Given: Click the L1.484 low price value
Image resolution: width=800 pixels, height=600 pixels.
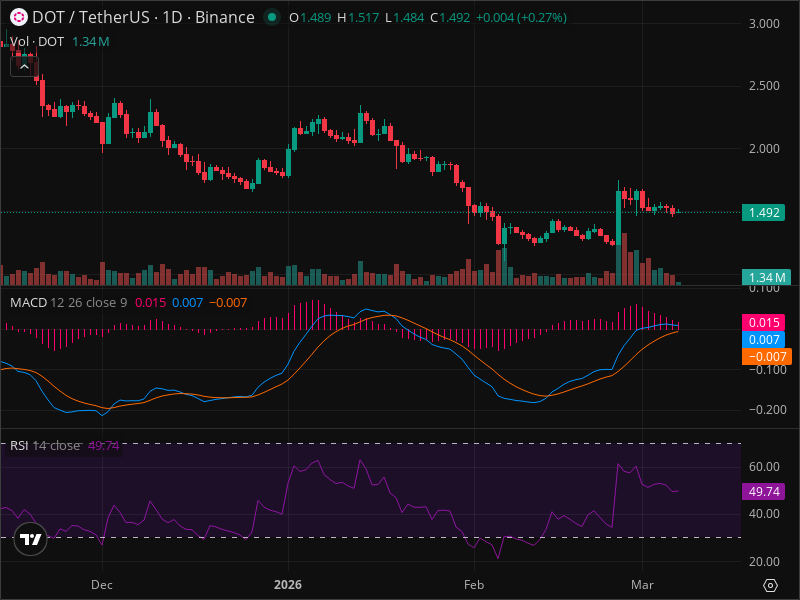Looking at the screenshot, I should tap(405, 18).
